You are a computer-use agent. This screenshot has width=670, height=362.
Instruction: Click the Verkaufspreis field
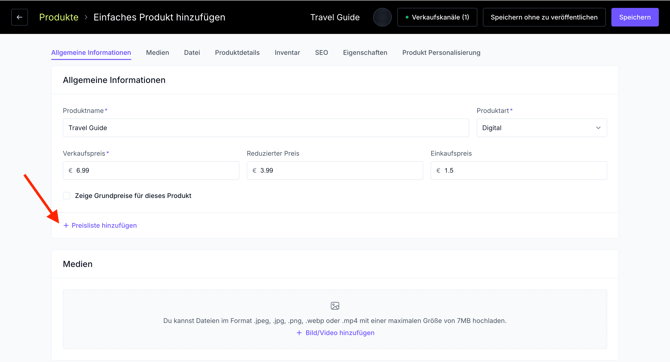[151, 171]
